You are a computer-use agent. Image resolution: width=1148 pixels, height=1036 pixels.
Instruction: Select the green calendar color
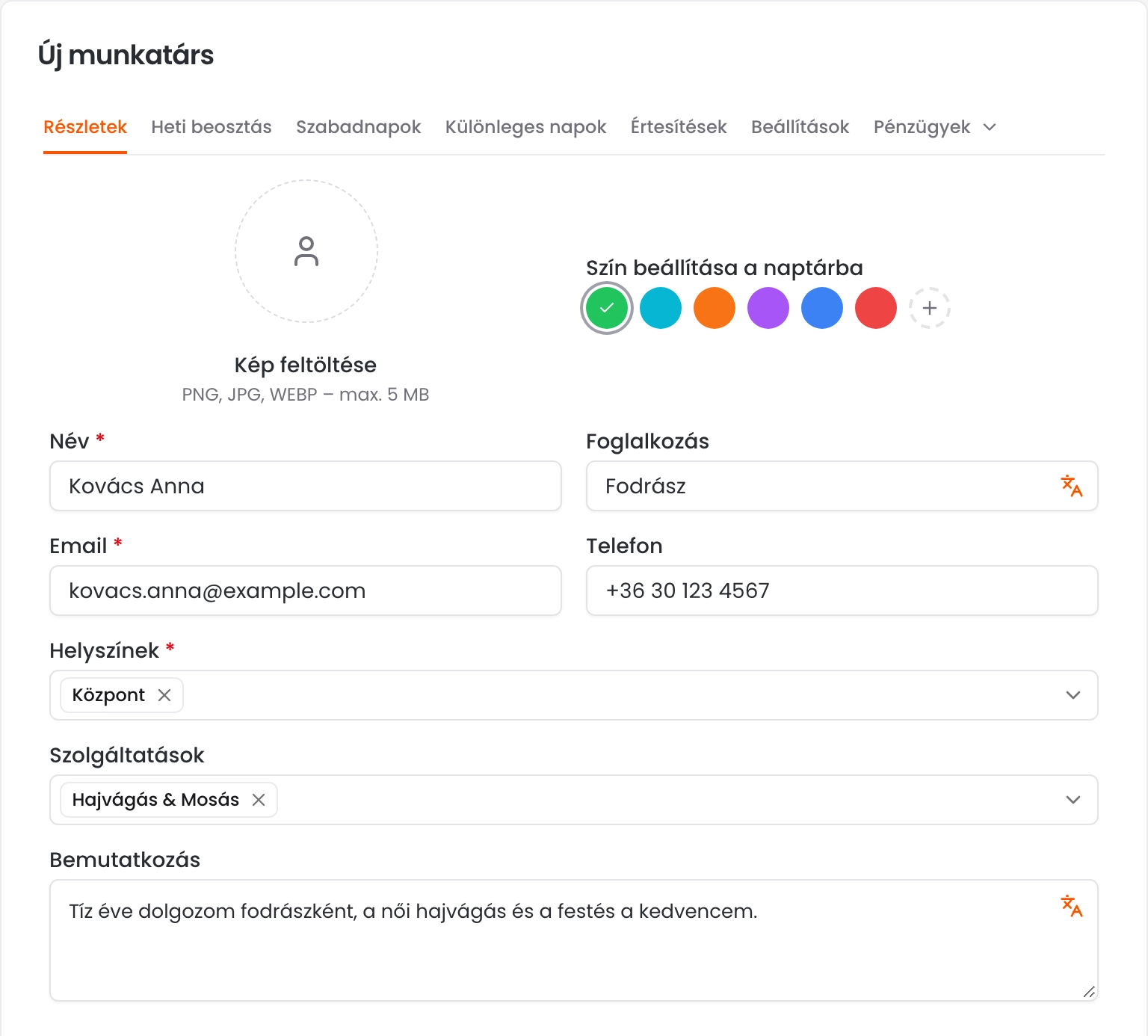pos(607,308)
